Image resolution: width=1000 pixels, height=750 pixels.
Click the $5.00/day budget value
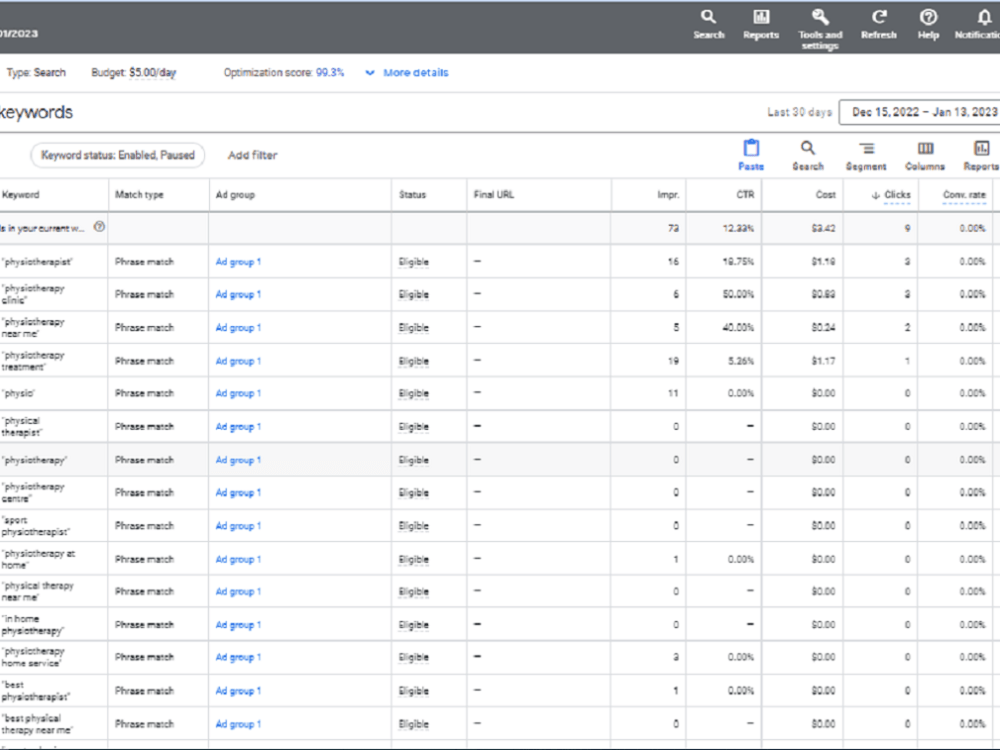click(x=152, y=73)
